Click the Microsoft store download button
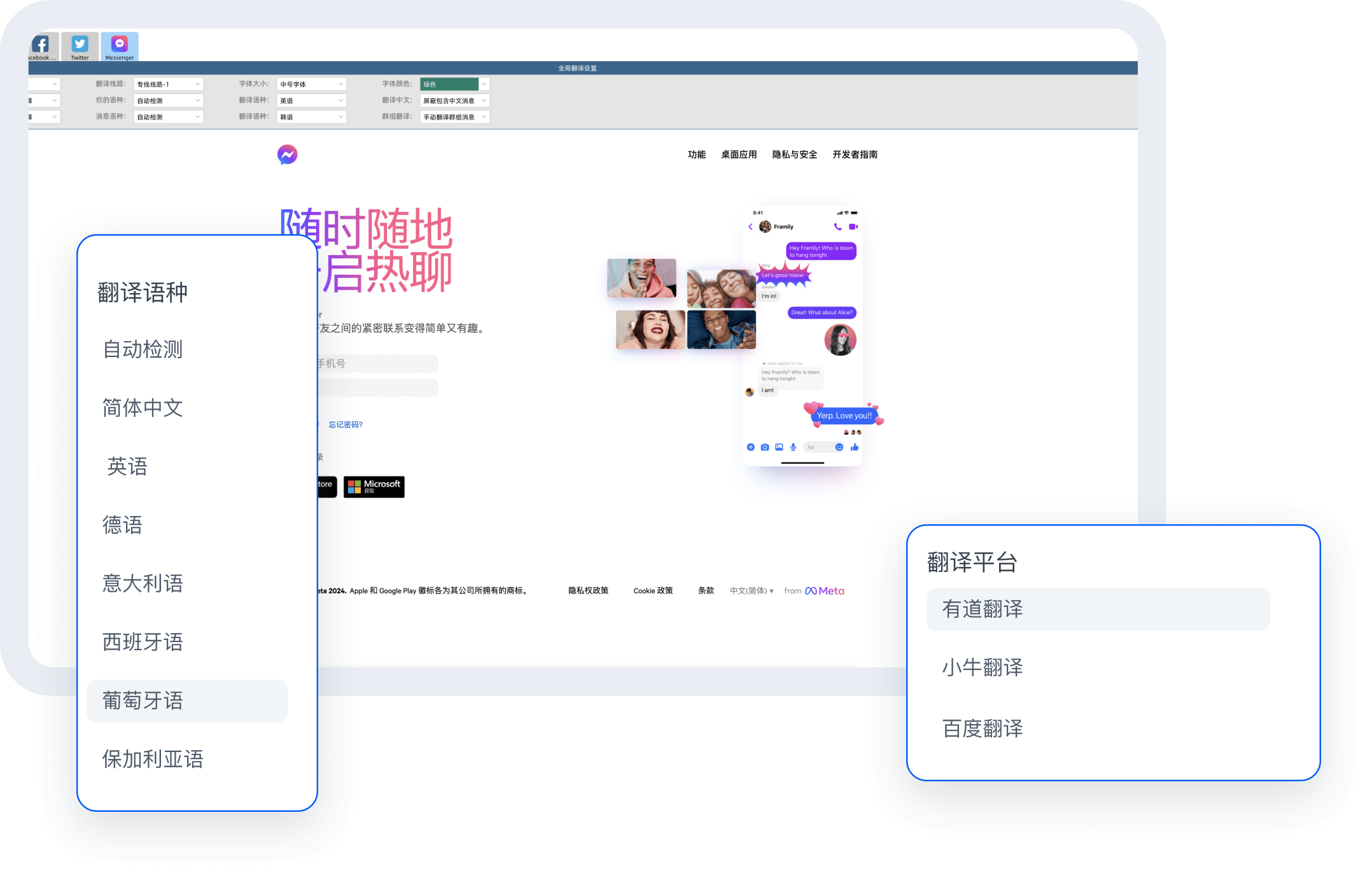This screenshot has height=878, width=1372. click(374, 486)
